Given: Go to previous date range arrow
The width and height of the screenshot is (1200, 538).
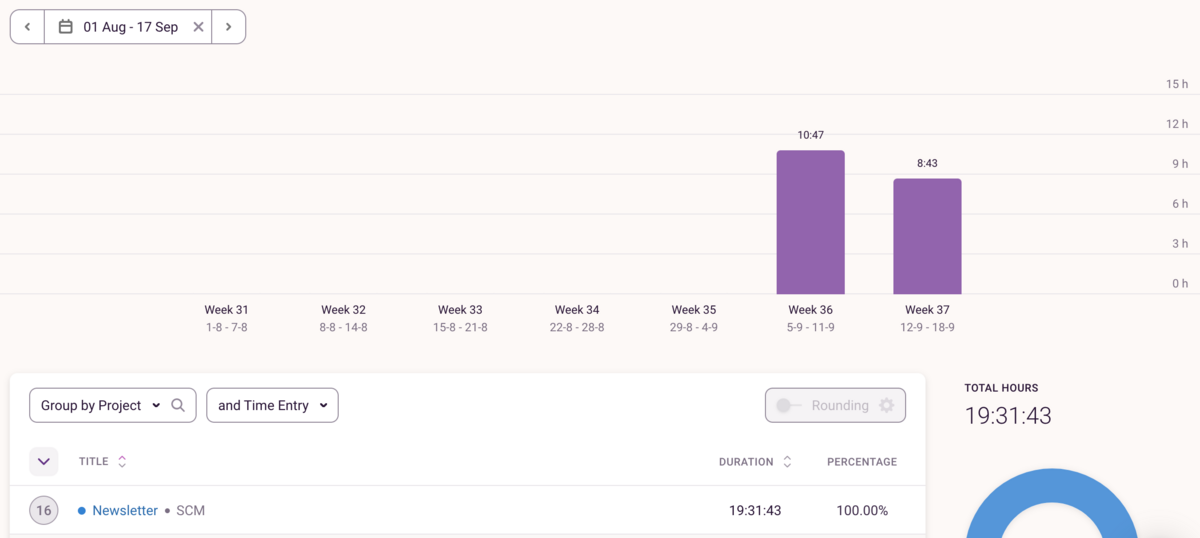Looking at the screenshot, I should 27,27.
